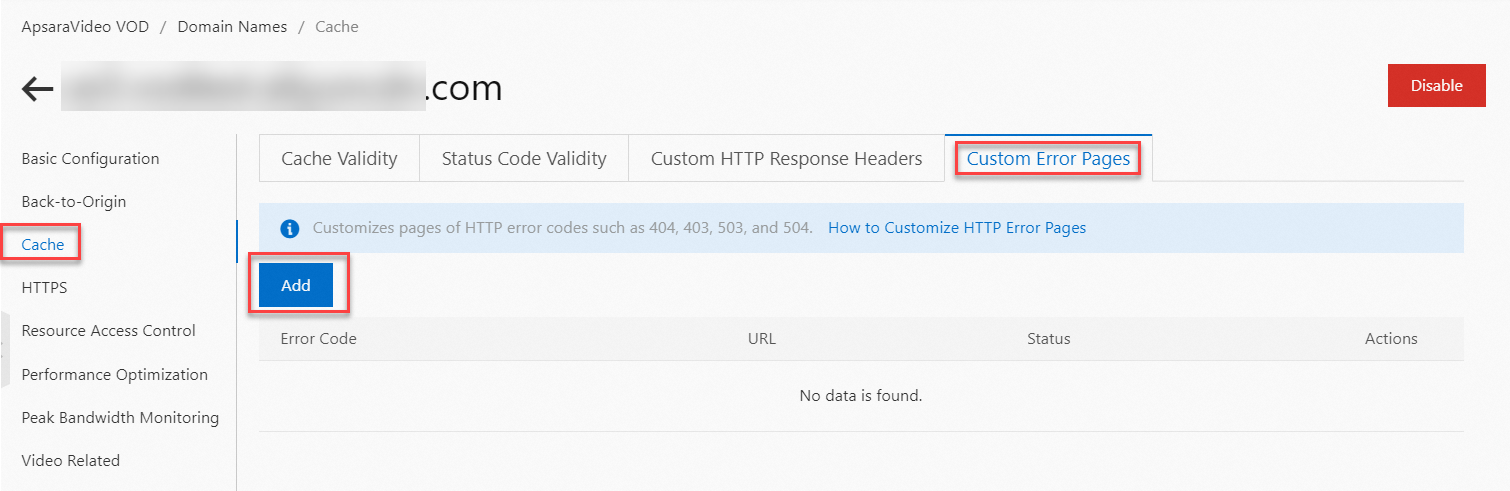Viewport: 1510px width, 491px height.
Task: Choose the Cache item in the sidebar
Action: [43, 245]
